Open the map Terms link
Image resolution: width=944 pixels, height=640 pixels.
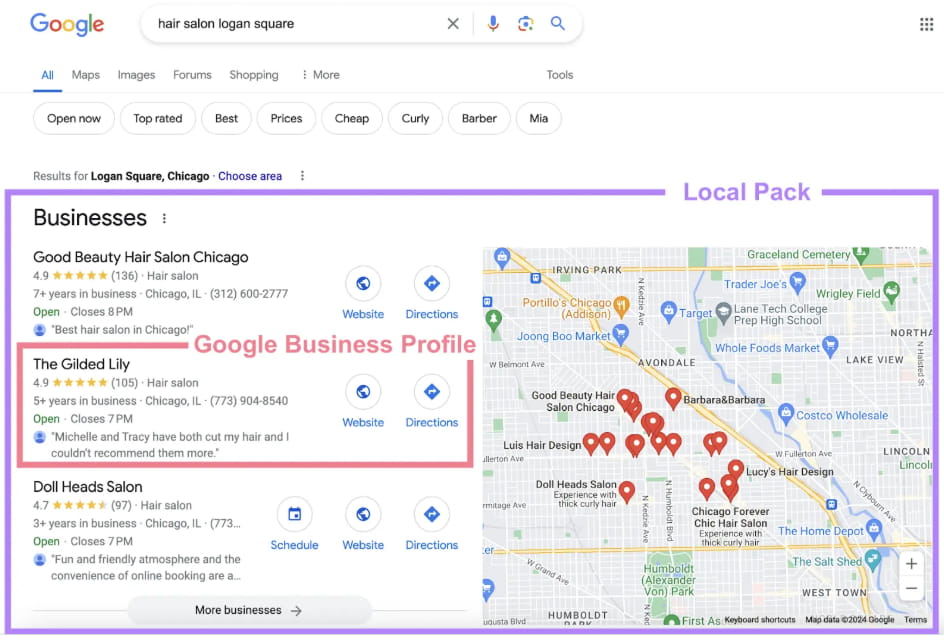pos(915,620)
